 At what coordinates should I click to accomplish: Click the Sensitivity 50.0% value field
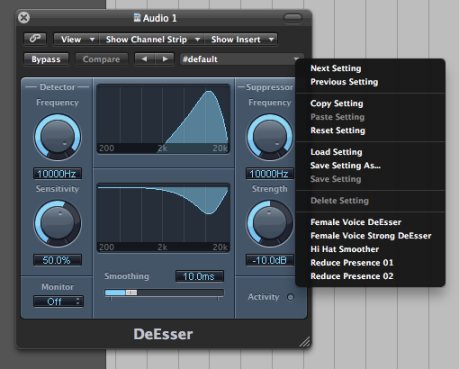click(57, 260)
